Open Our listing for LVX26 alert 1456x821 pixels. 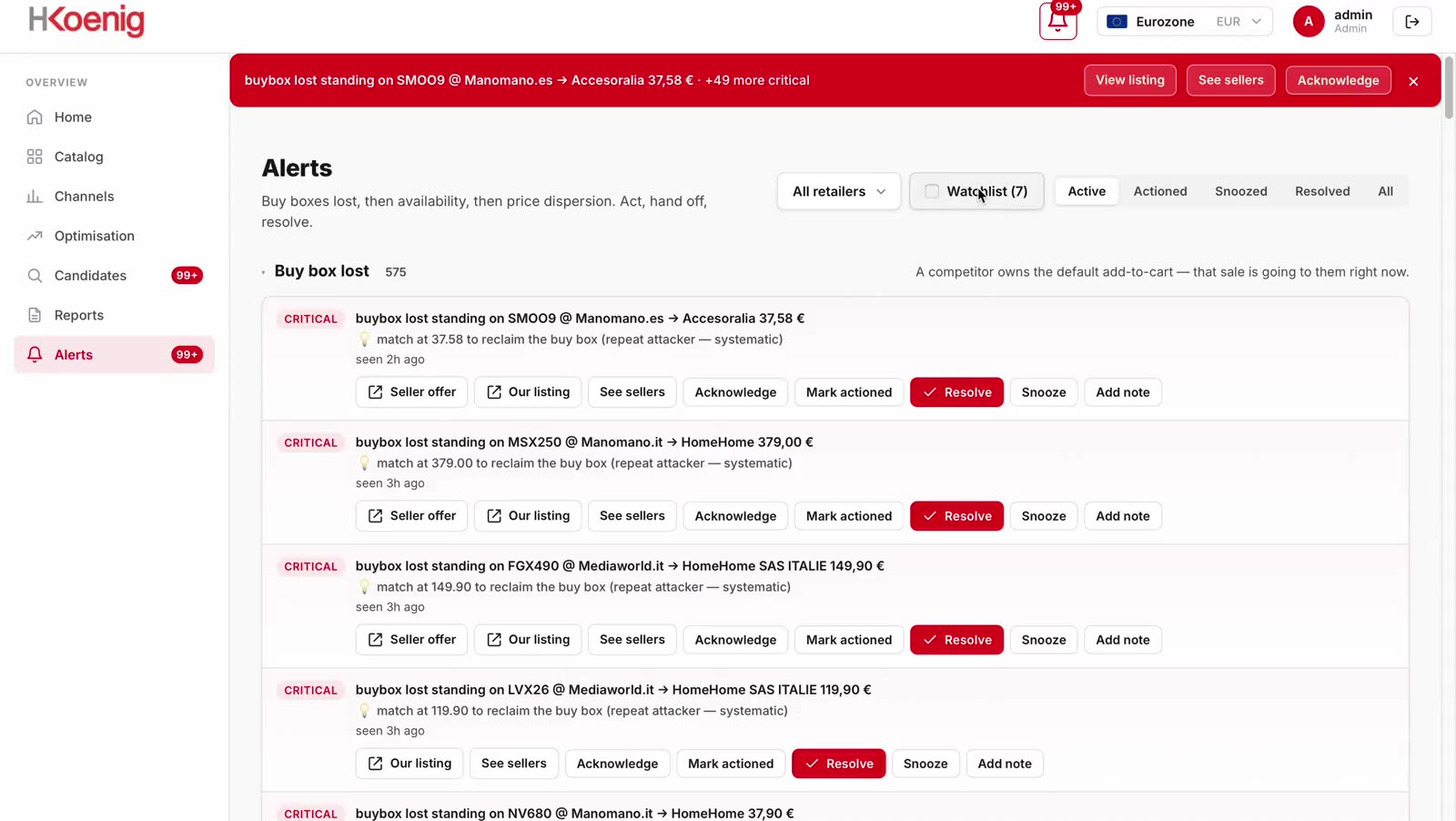(x=409, y=764)
